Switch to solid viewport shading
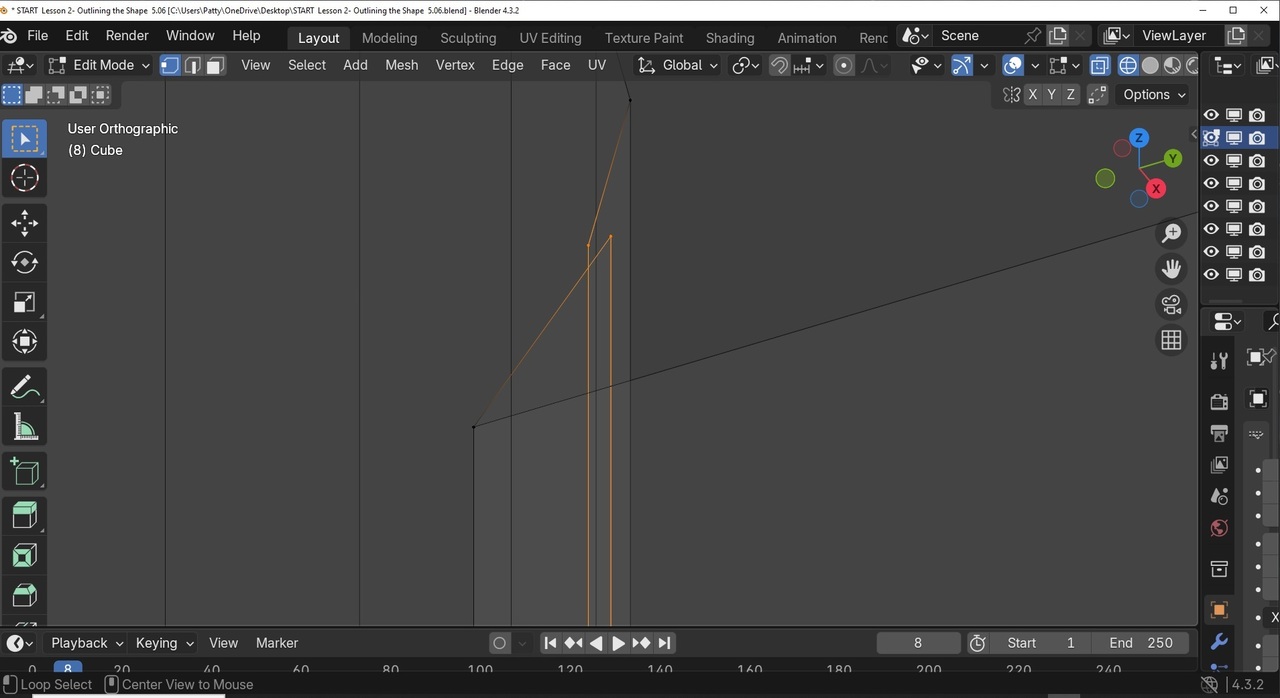 tap(1150, 65)
